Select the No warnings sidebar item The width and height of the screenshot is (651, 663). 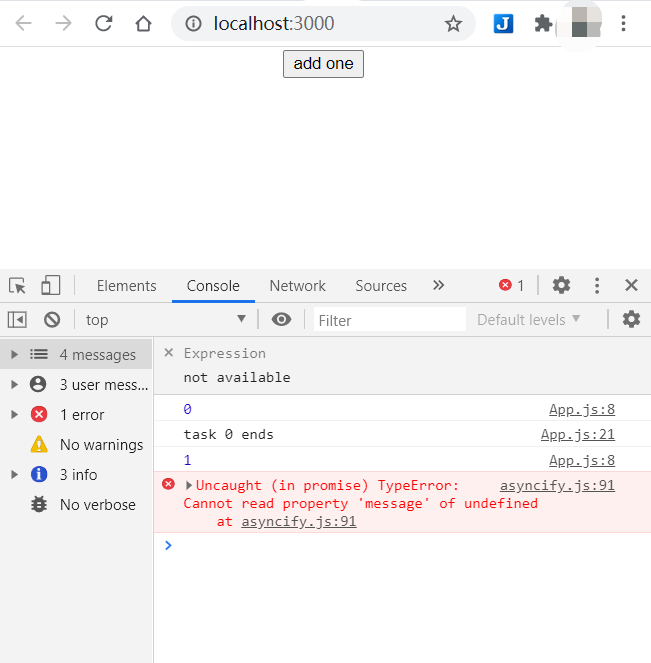[x=76, y=444]
